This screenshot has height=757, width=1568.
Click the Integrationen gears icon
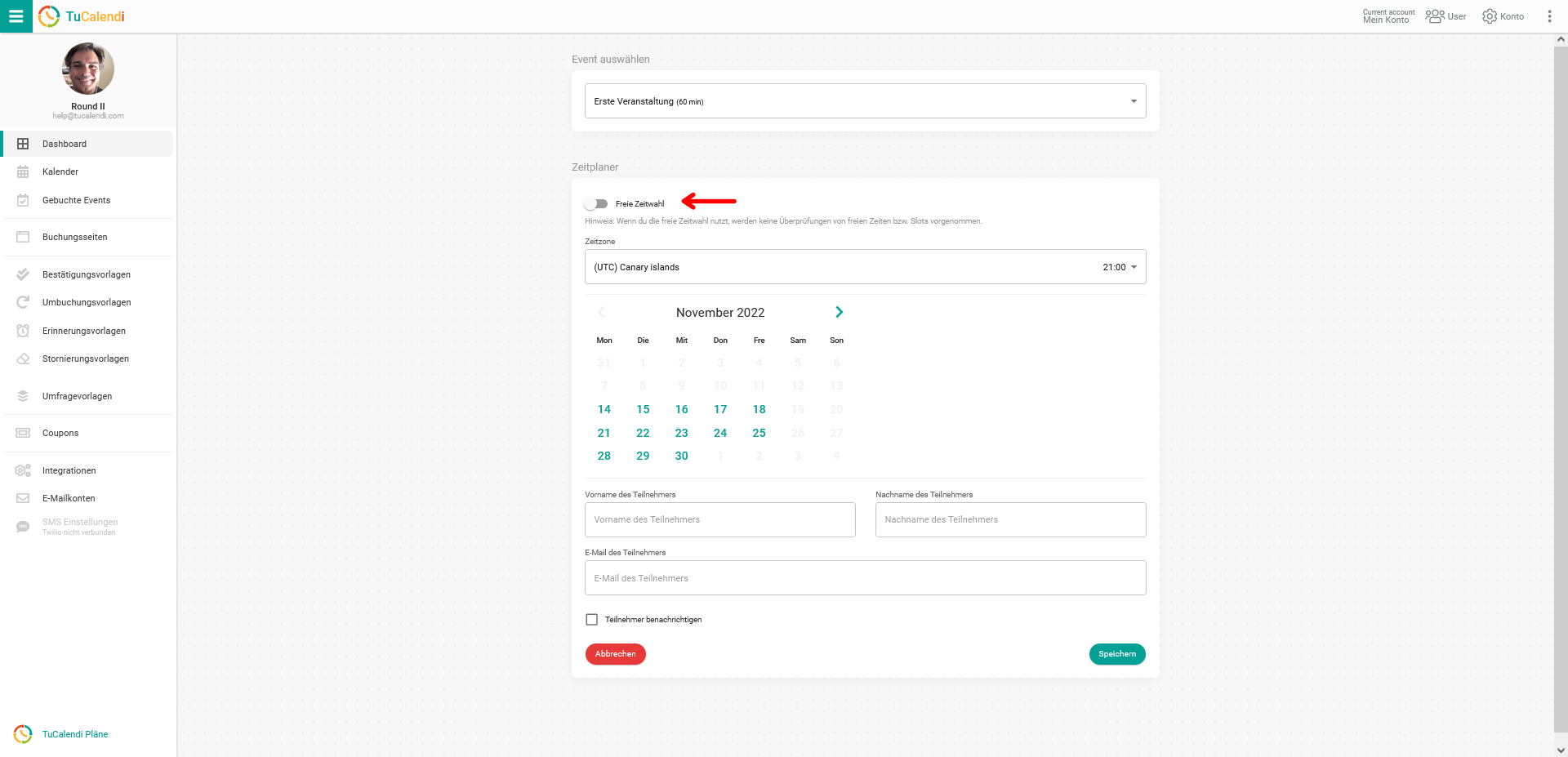tap(23, 470)
